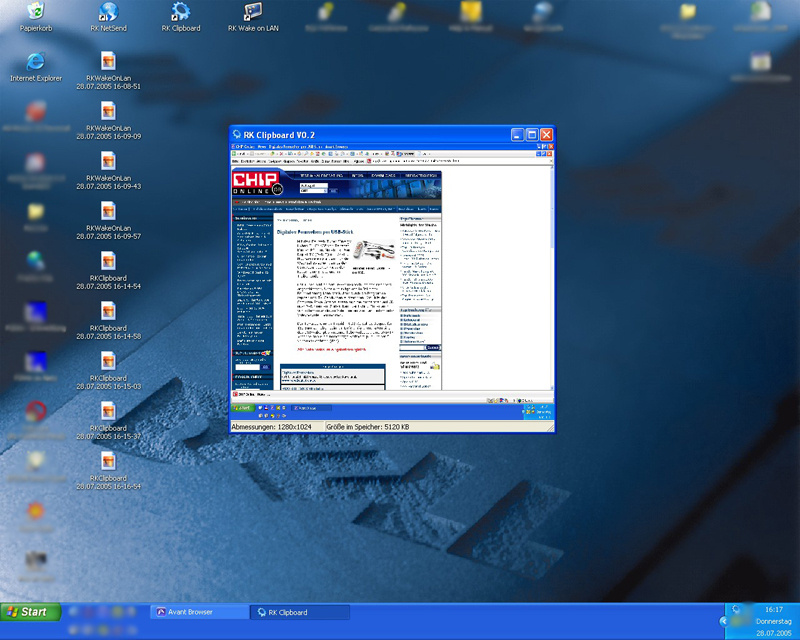Pick the RKWakeOnLan 16-09-57 file icon

(x=107, y=211)
